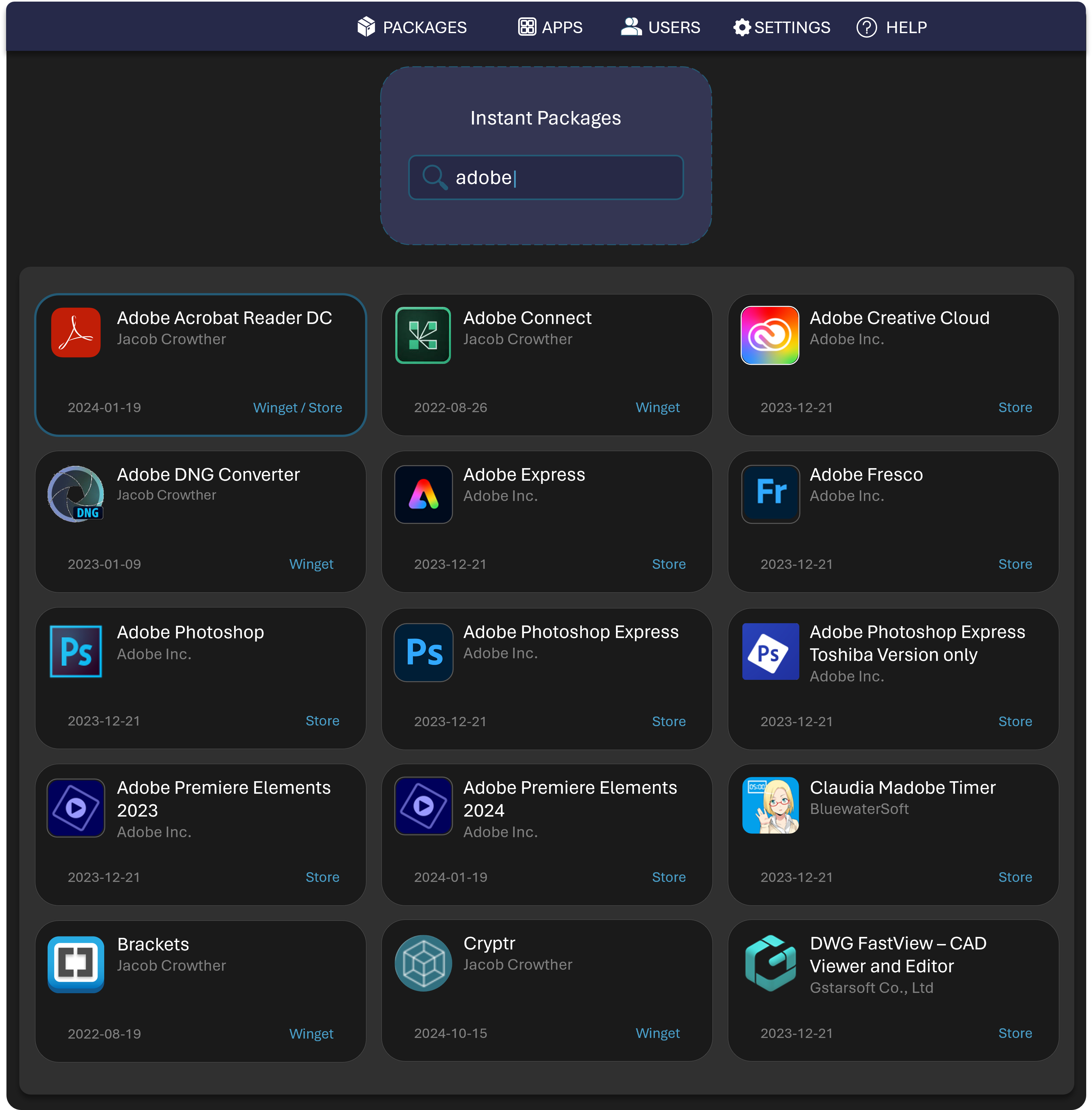
Task: Click the DWG FastView icon
Action: click(x=770, y=963)
